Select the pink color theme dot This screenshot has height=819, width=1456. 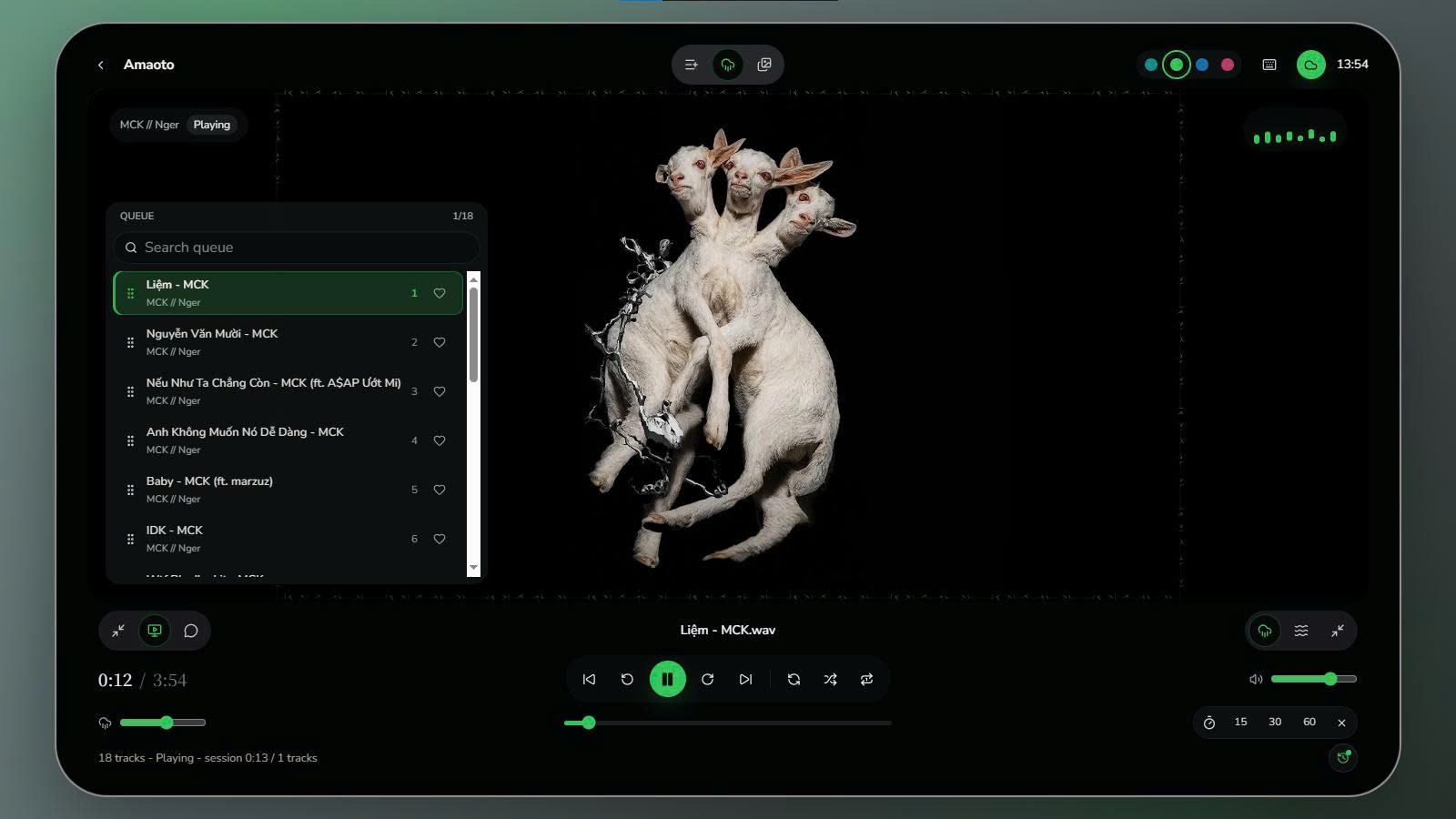1228,65
